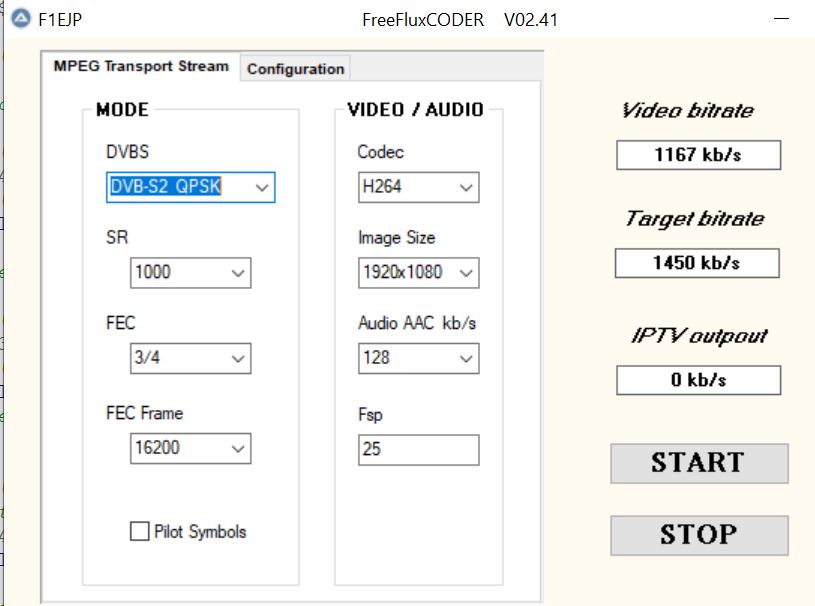Click the IPTV output 0 kb/s box
This screenshot has width=815, height=606.
pyautogui.click(x=699, y=380)
